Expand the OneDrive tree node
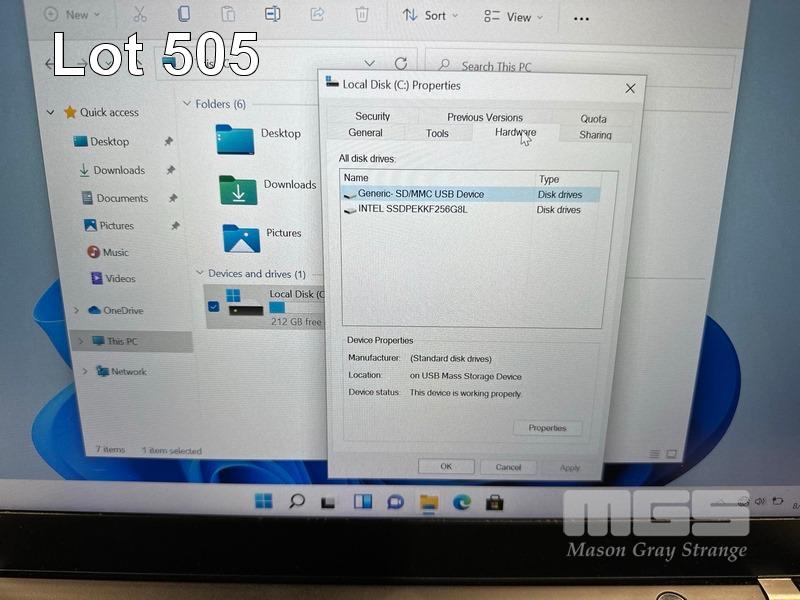 (77, 311)
